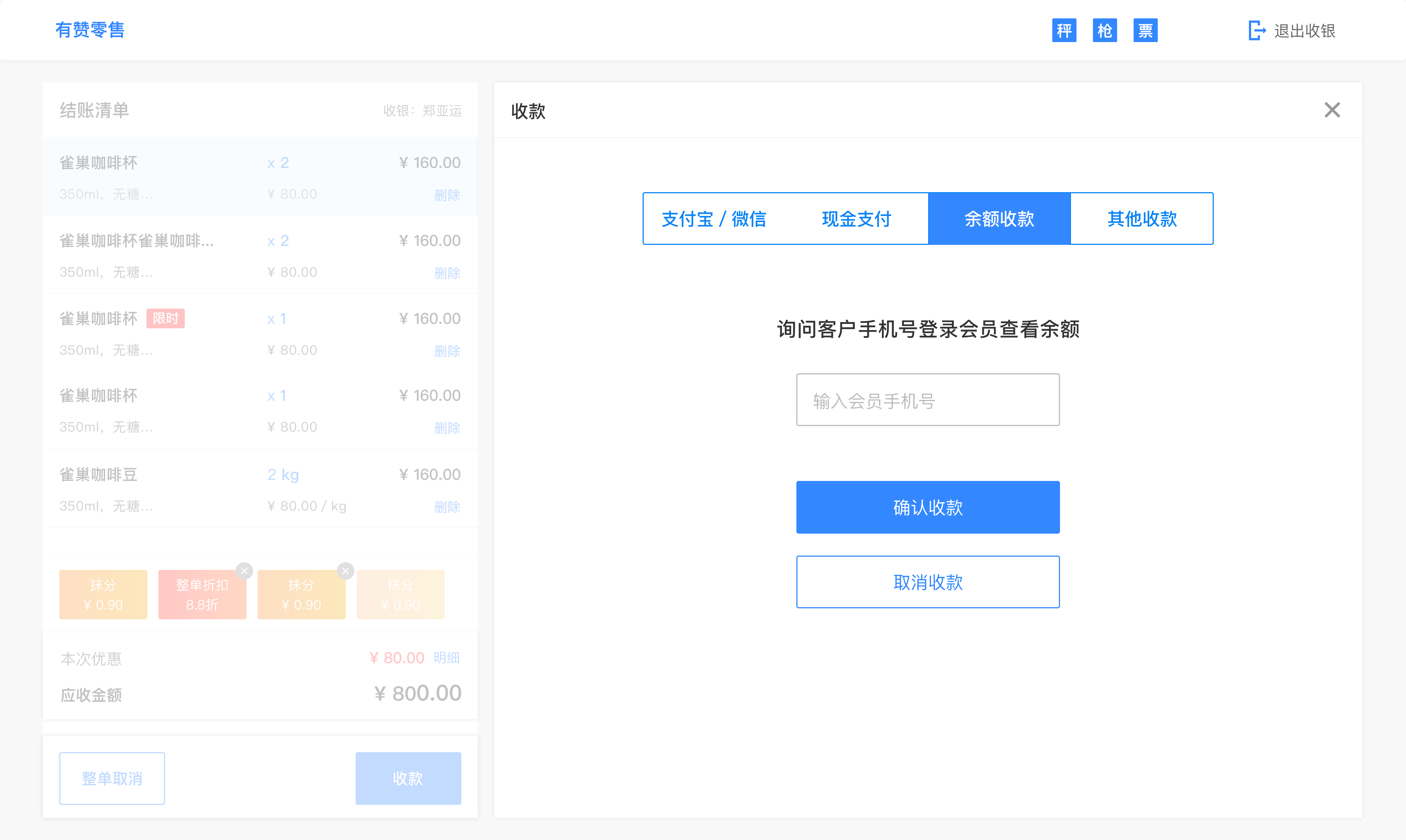Click the 秤 scale device icon

point(1064,31)
